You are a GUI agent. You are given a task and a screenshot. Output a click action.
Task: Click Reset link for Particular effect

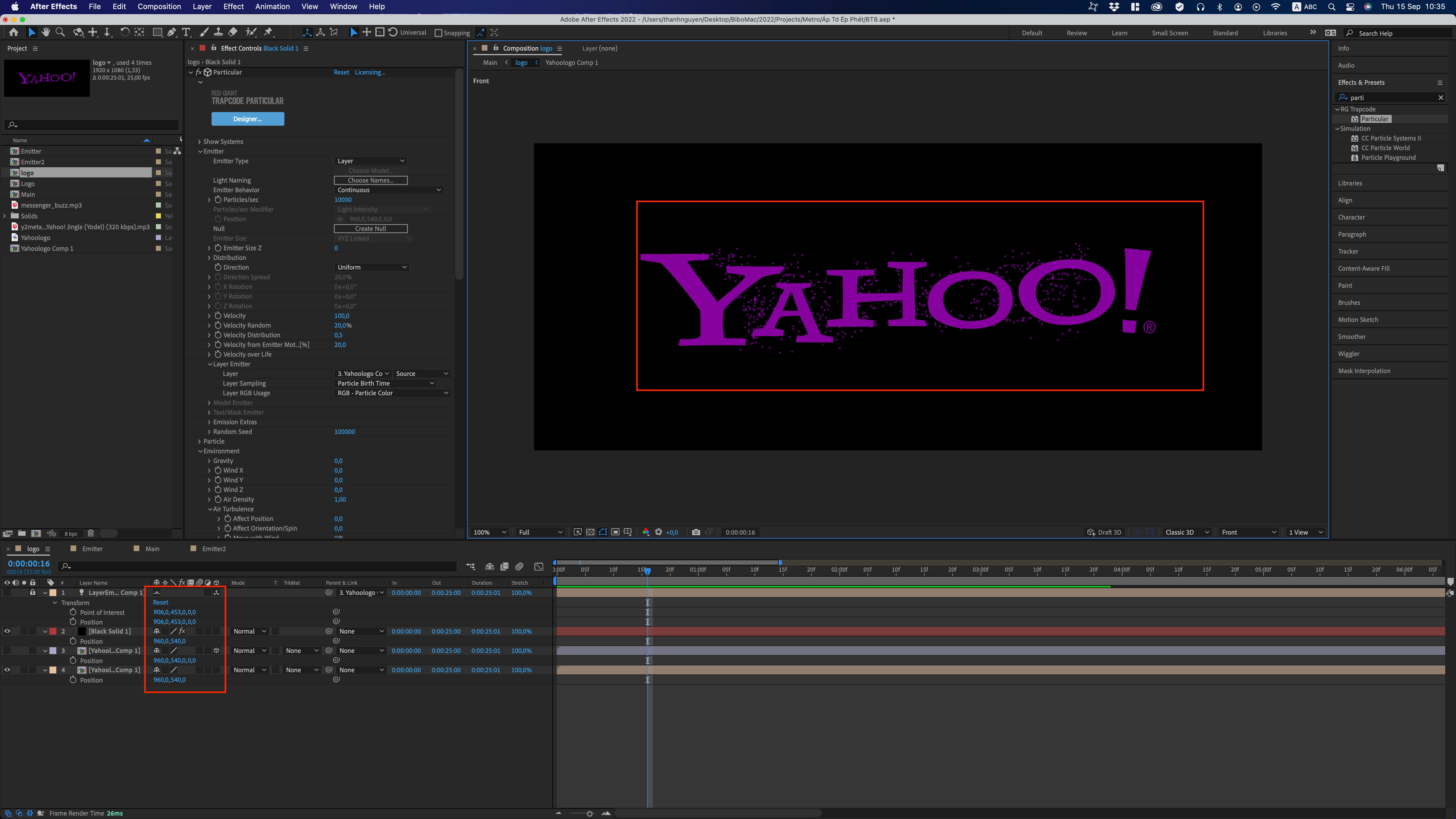pyautogui.click(x=341, y=72)
